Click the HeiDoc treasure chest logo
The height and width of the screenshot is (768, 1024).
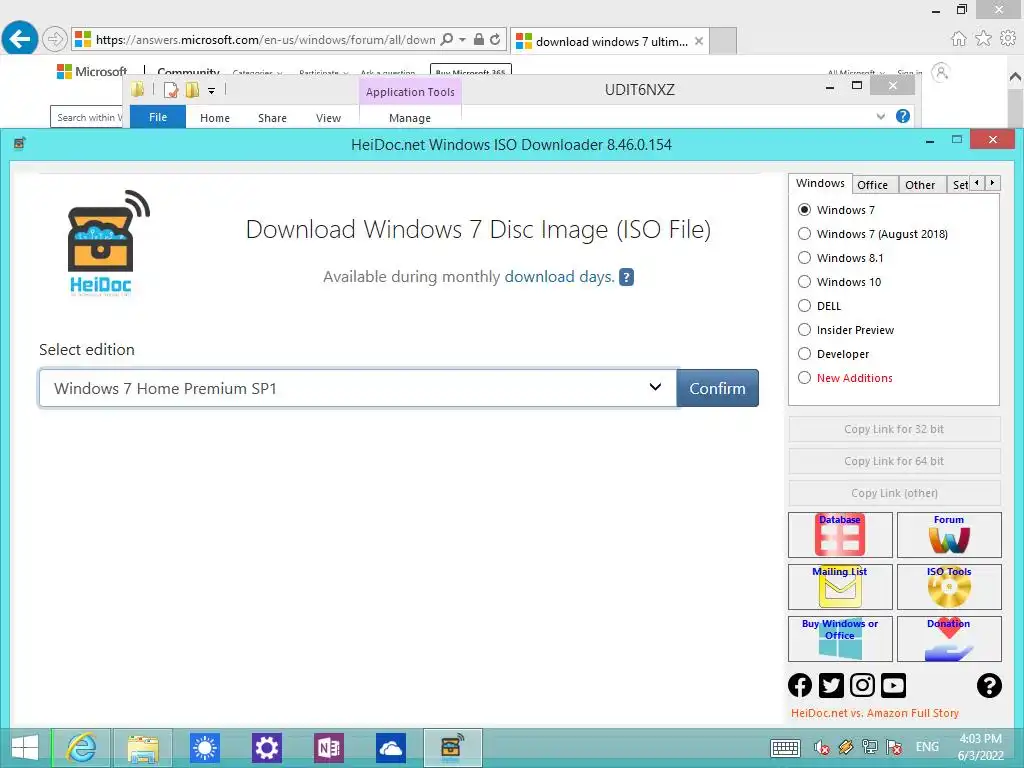108,243
